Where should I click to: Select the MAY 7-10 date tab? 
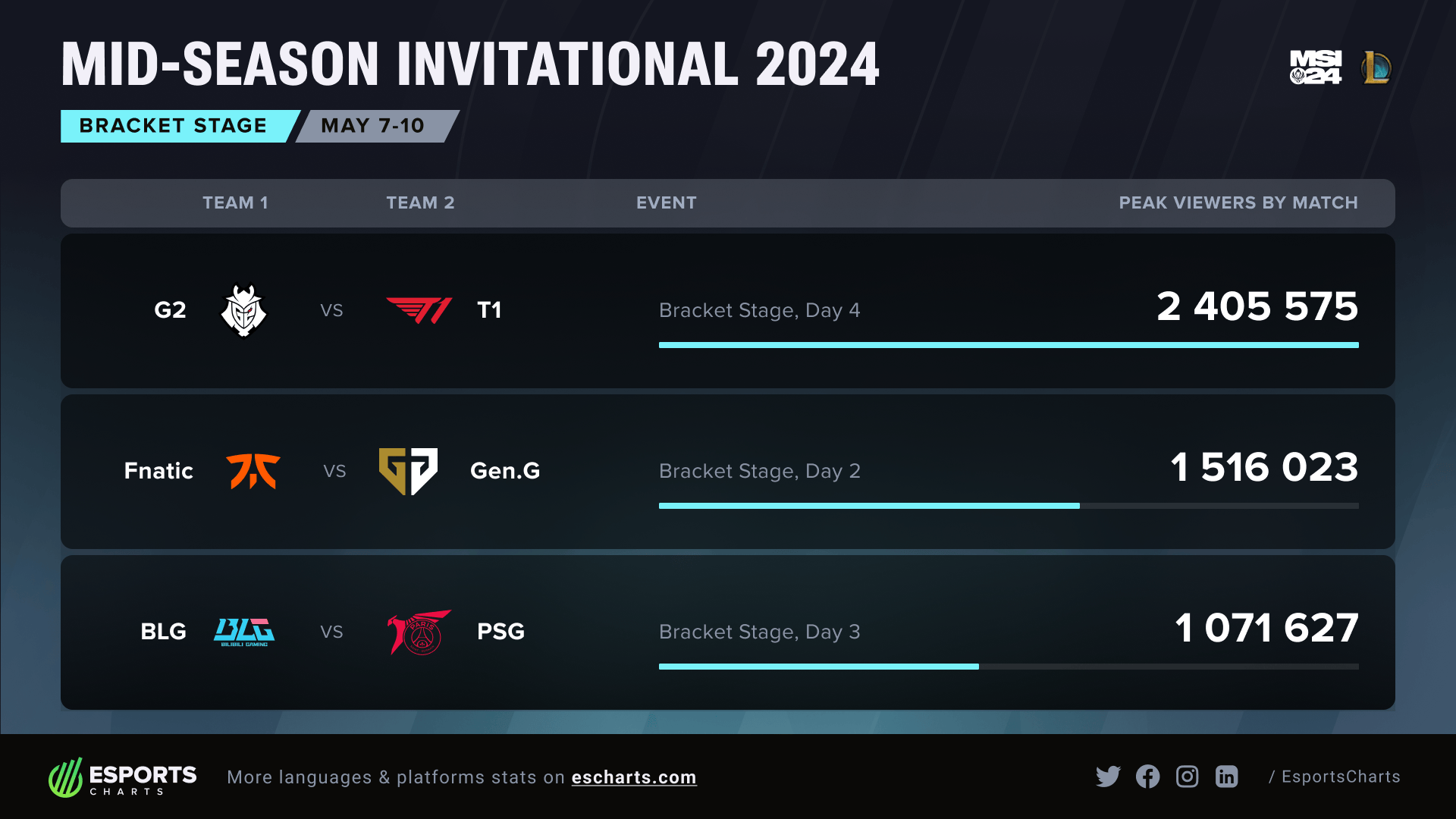373,126
